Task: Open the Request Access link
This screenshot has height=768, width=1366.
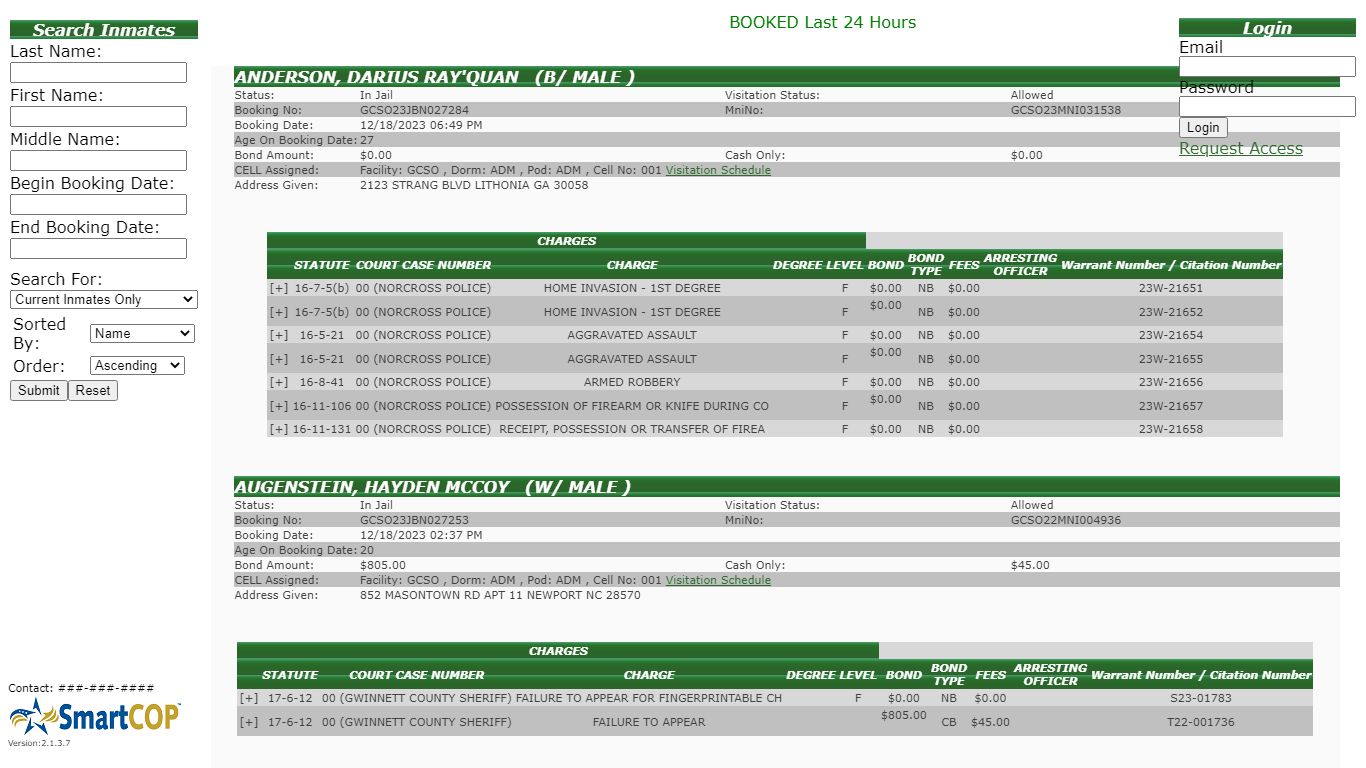Action: (1241, 148)
